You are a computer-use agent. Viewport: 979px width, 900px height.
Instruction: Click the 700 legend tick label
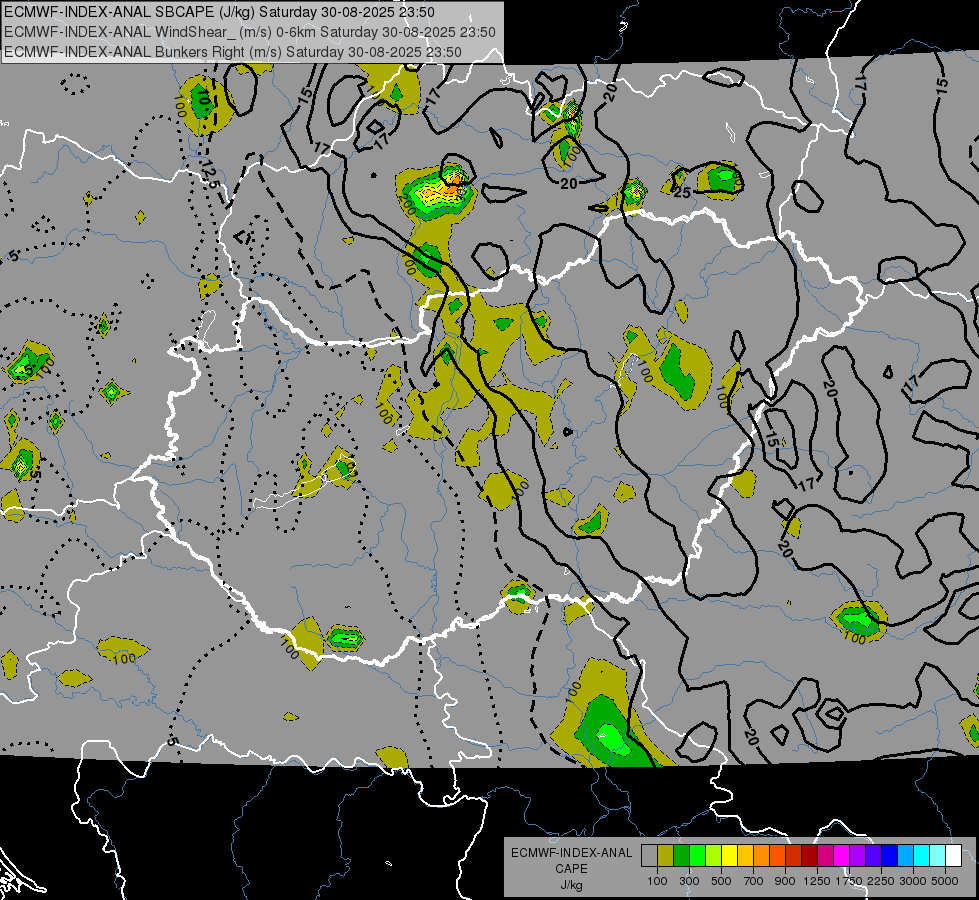(x=754, y=881)
